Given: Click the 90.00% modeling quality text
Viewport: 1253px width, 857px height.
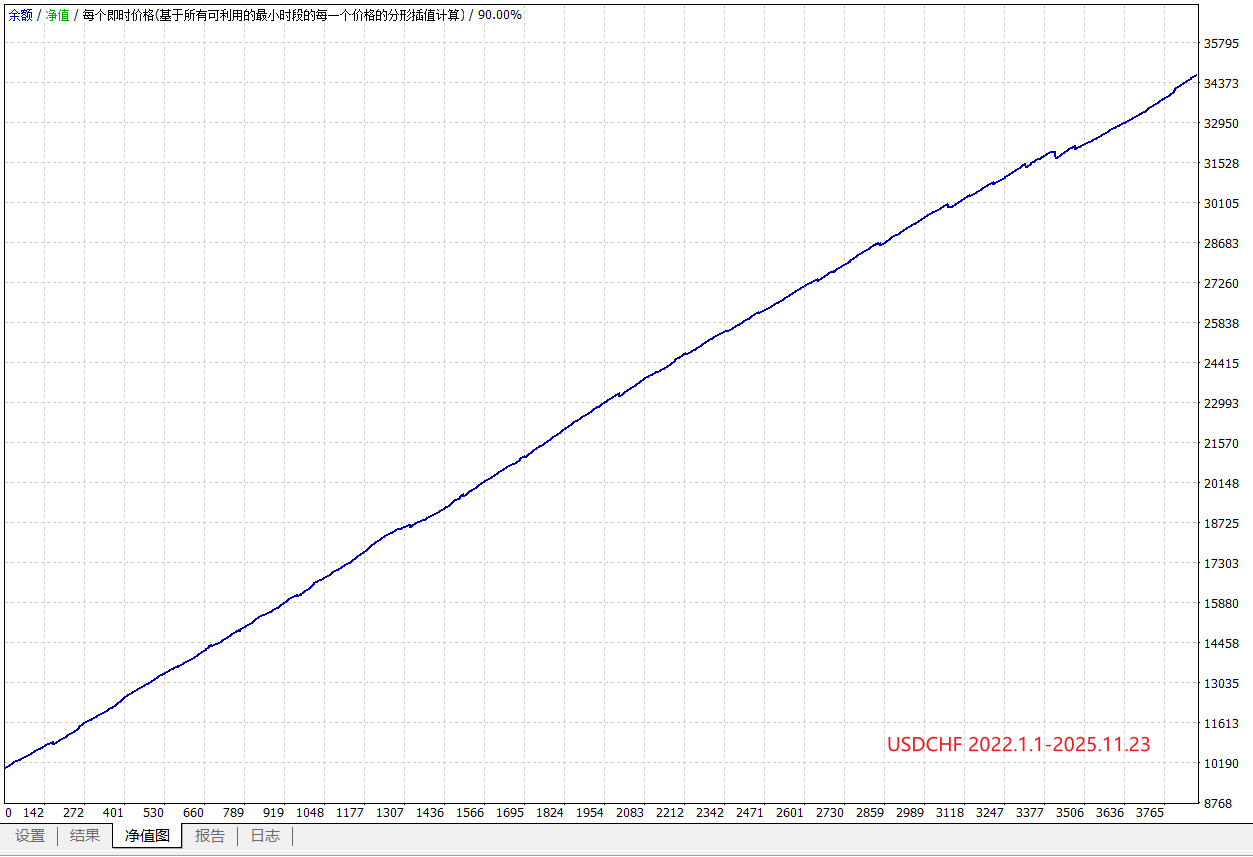Looking at the screenshot, I should 499,15.
